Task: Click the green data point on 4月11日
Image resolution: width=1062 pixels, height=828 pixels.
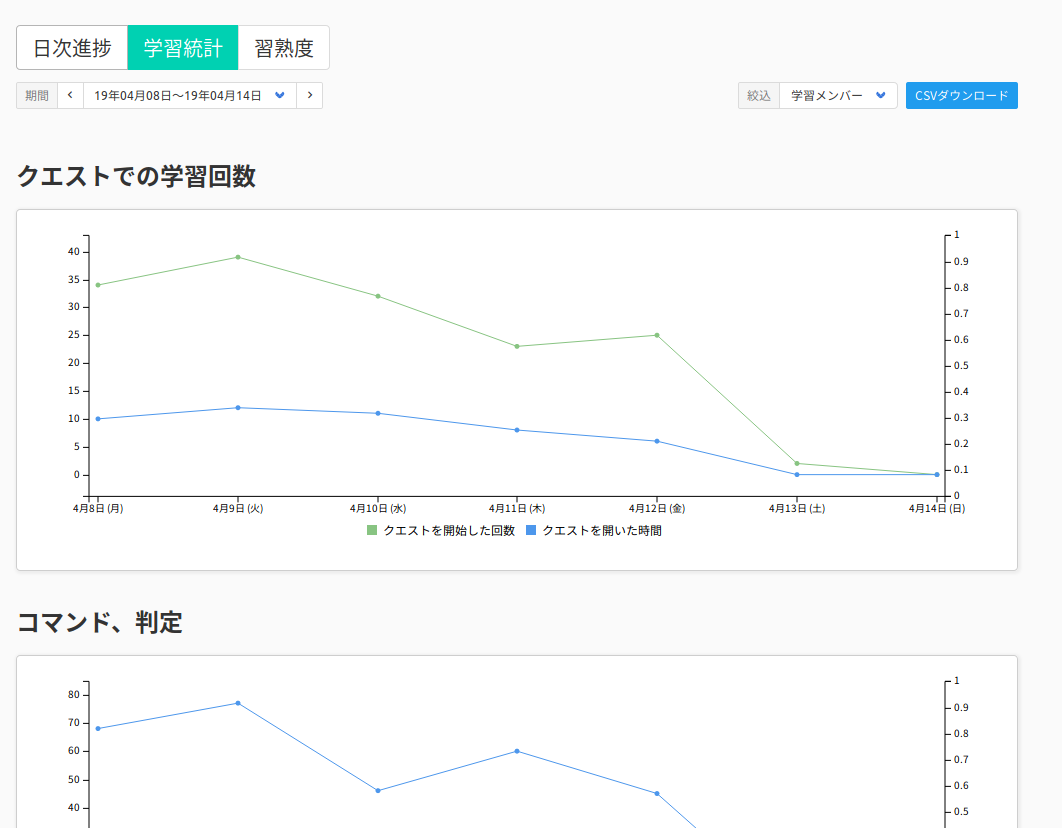Action: point(517,347)
